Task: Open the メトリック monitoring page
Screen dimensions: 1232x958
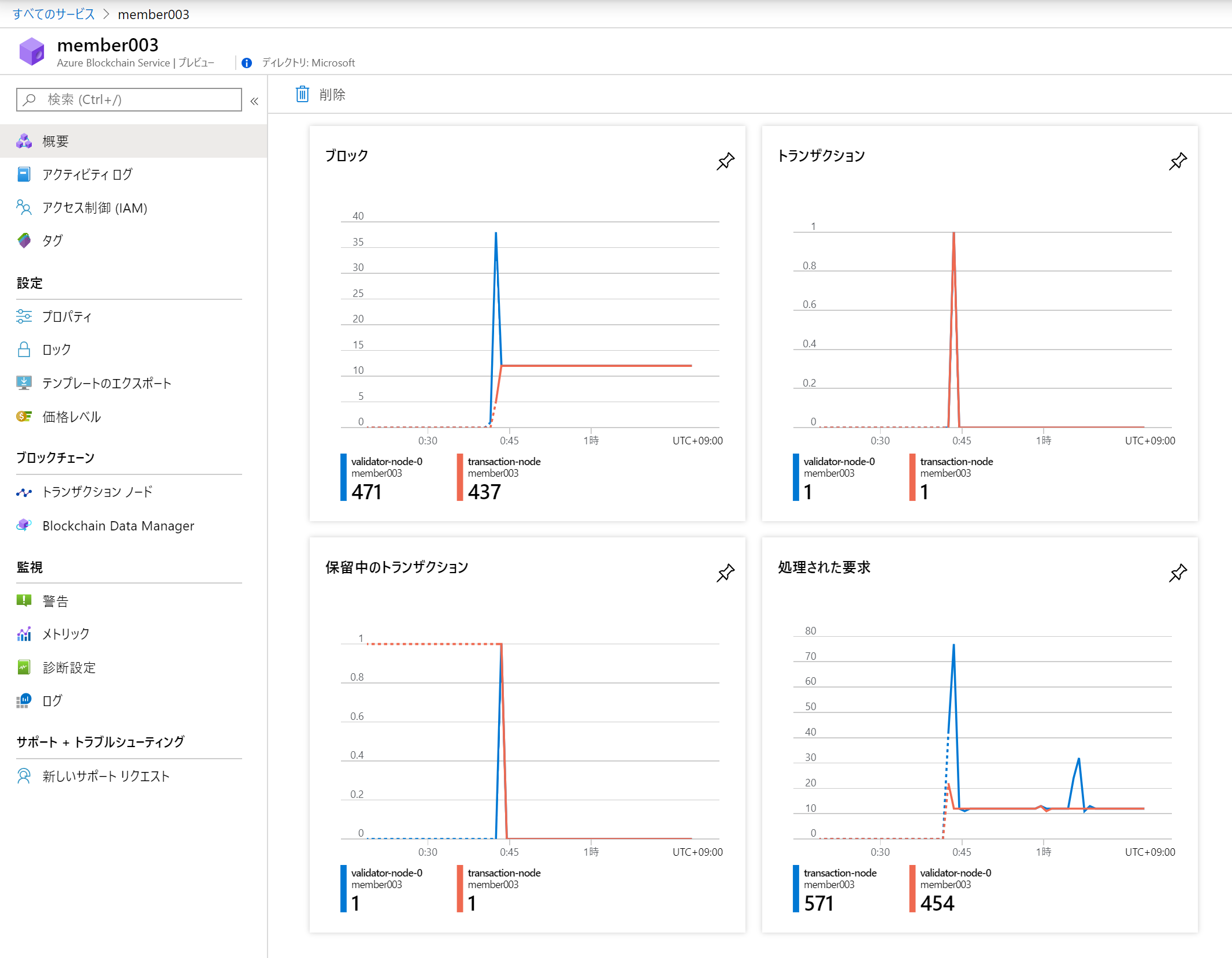Action: coord(66,634)
